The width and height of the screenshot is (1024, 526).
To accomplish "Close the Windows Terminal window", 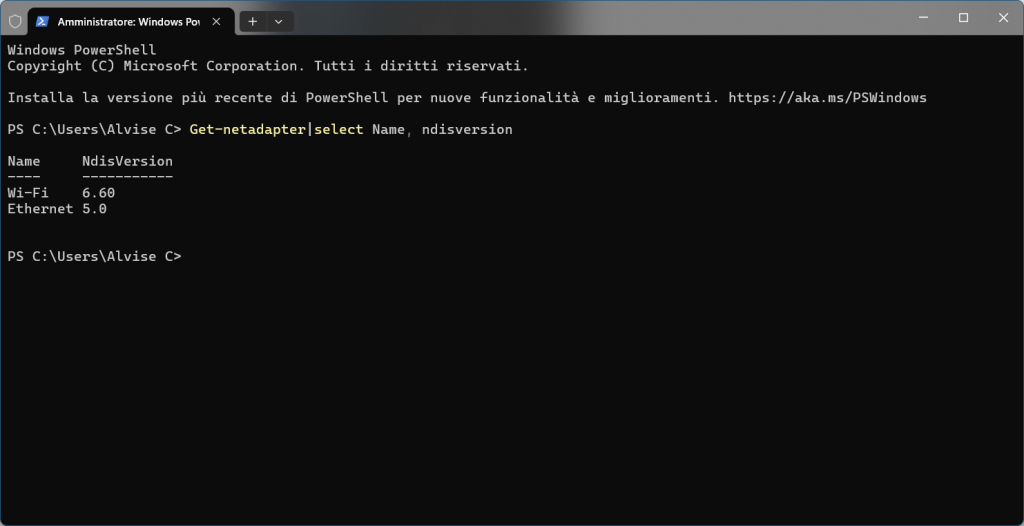I will tap(1003, 17).
